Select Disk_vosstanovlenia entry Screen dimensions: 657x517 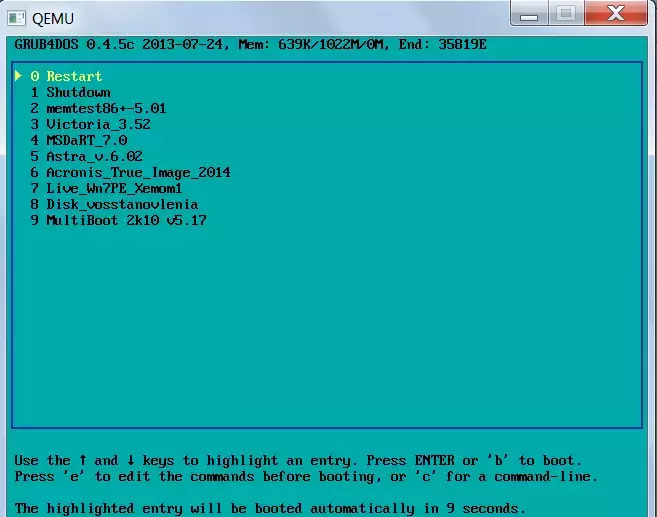coord(114,204)
